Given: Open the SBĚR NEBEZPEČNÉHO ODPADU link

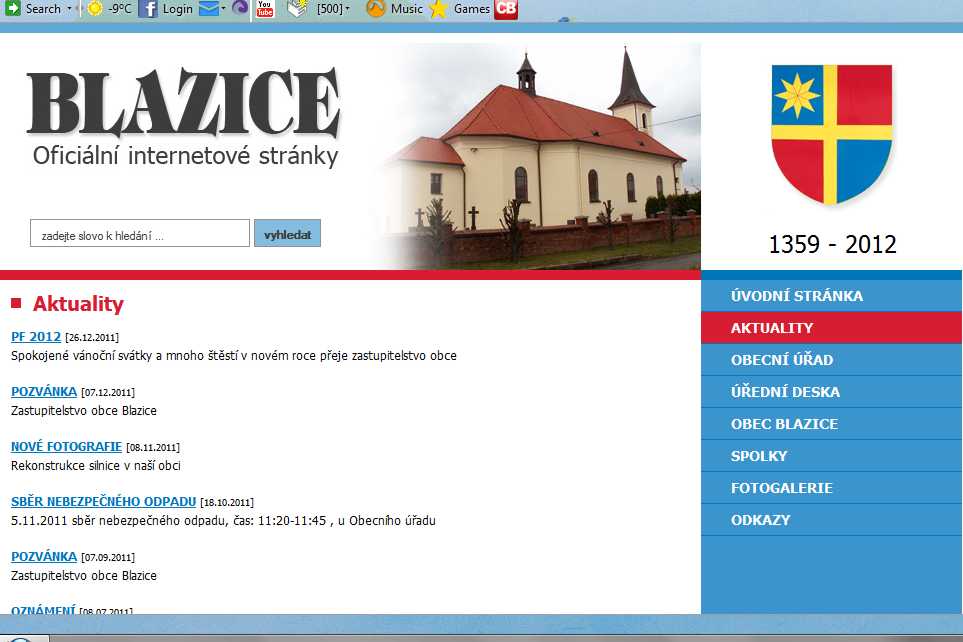Looking at the screenshot, I should pyautogui.click(x=103, y=501).
